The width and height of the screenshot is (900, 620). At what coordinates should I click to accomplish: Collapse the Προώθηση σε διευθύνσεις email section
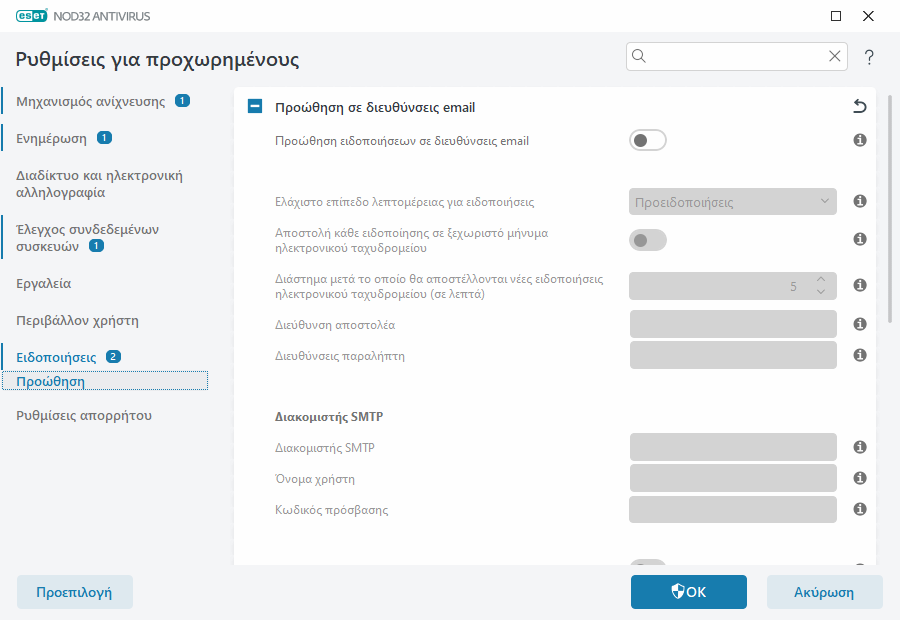[254, 106]
